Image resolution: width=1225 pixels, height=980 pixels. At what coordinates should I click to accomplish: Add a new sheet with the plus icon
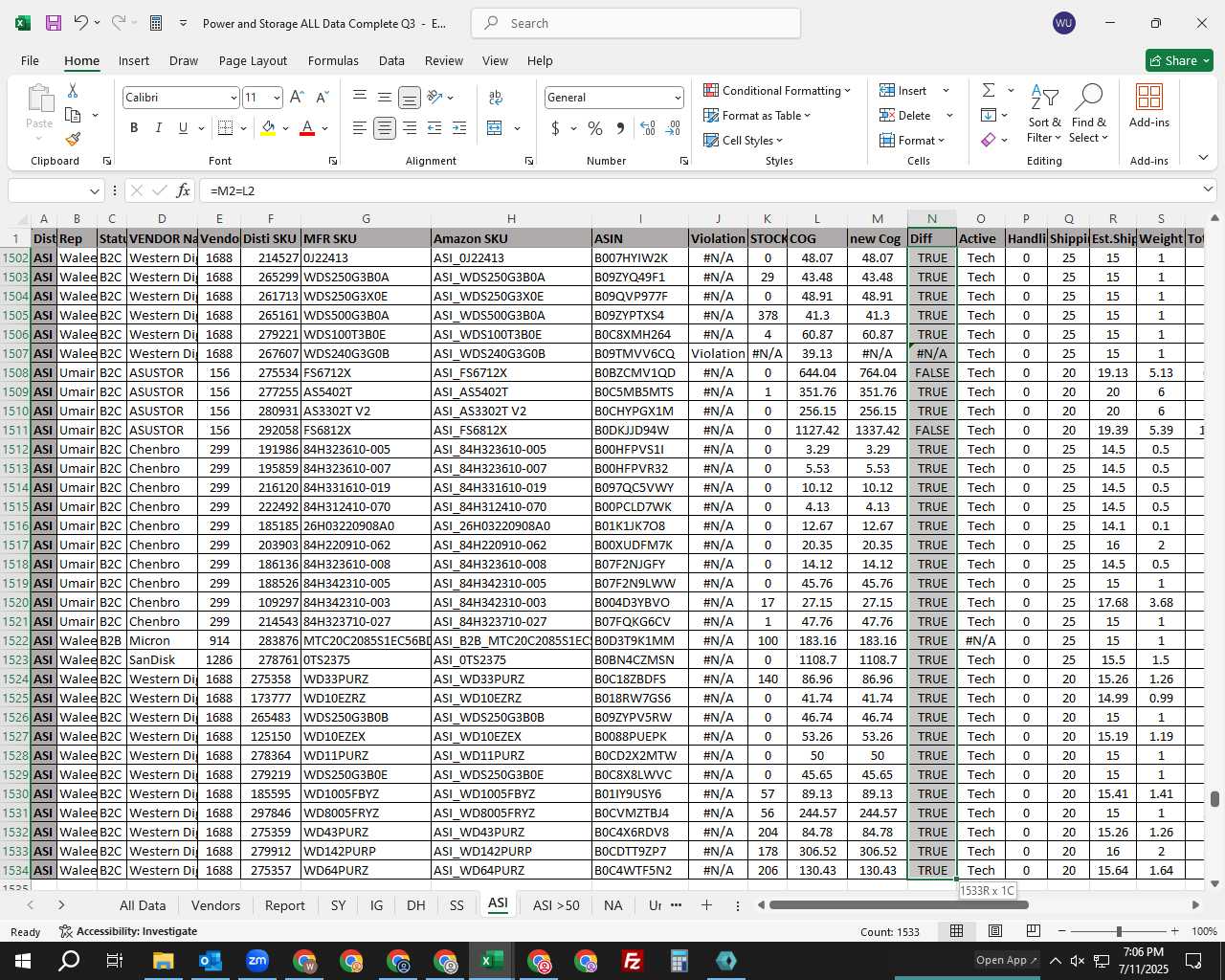706,905
